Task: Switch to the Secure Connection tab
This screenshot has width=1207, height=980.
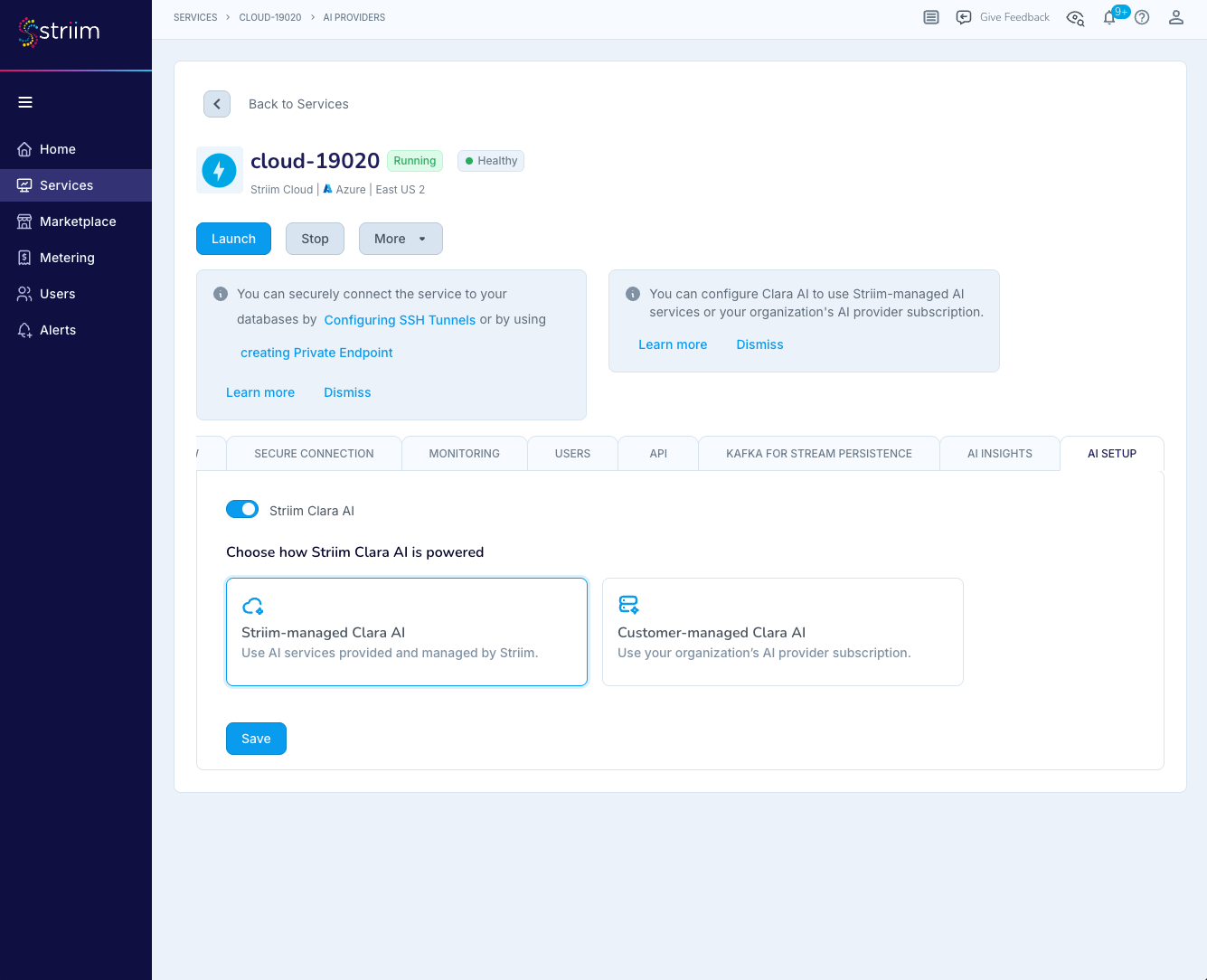Action: [x=314, y=454]
